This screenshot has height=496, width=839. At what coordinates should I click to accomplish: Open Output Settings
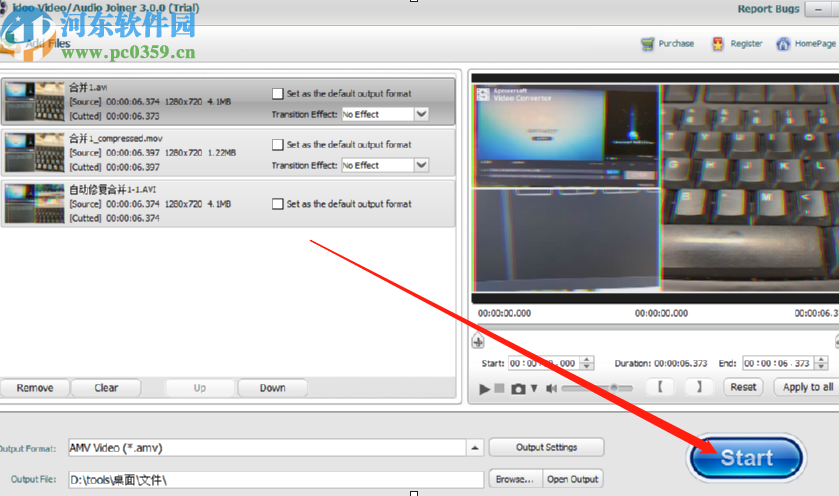click(x=546, y=447)
